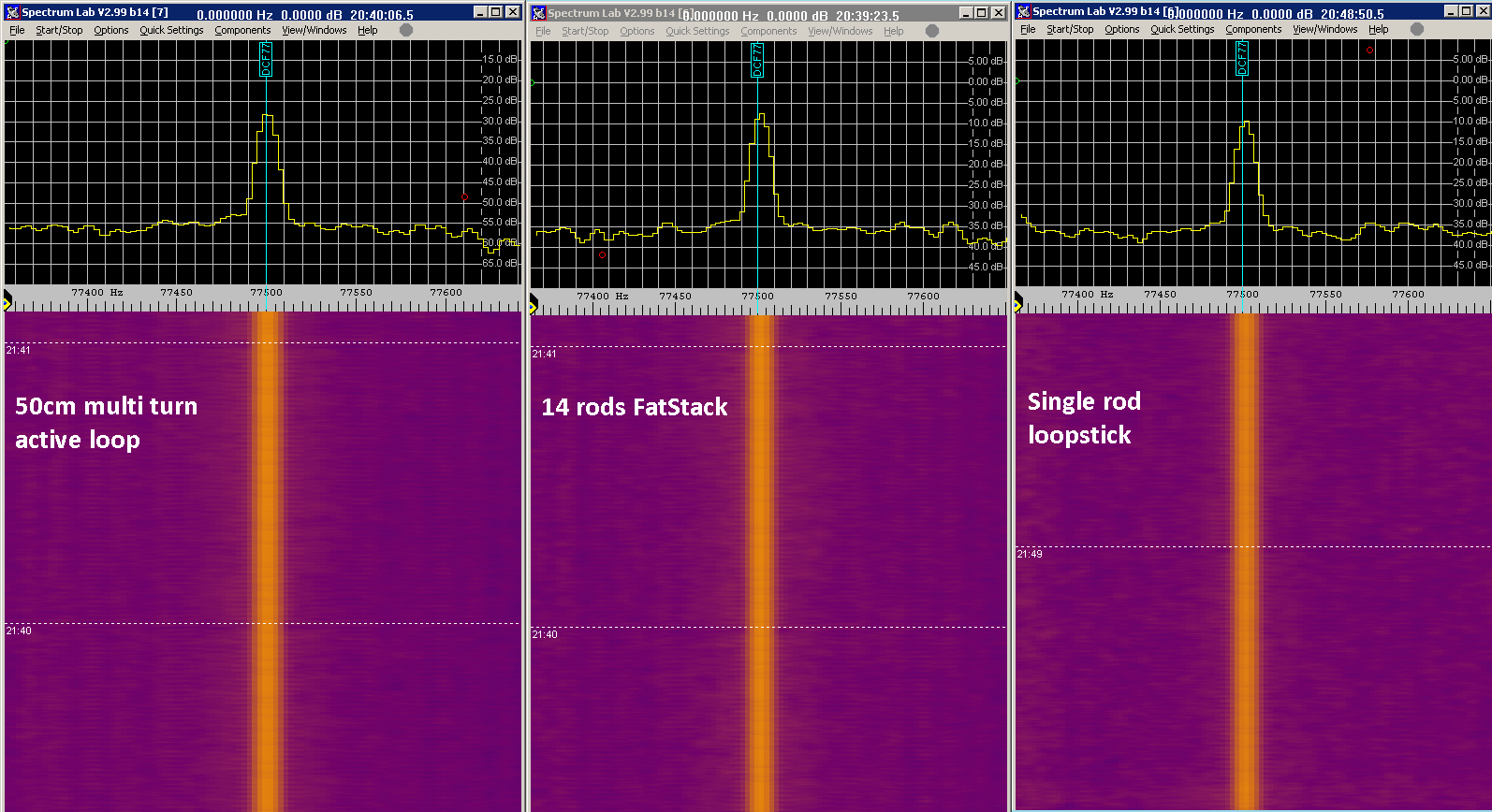Select DCF77 marker label in right window
Image resolution: width=1492 pixels, height=812 pixels.
1242,59
